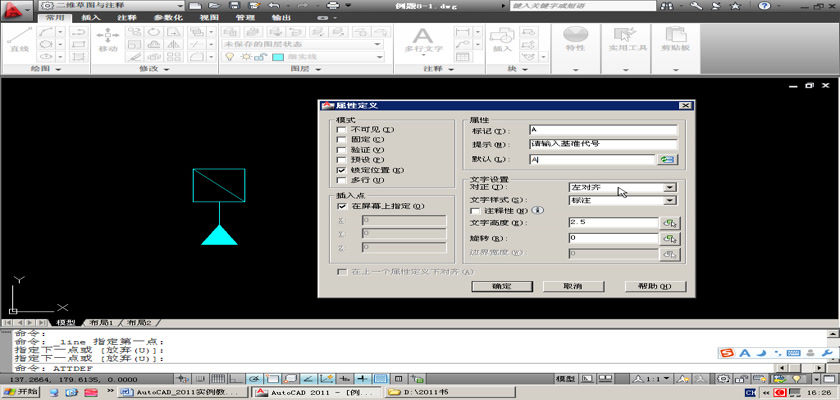The width and height of the screenshot is (840, 400).
Task: Toggle ortho mode icon in status bar
Action: point(237,379)
